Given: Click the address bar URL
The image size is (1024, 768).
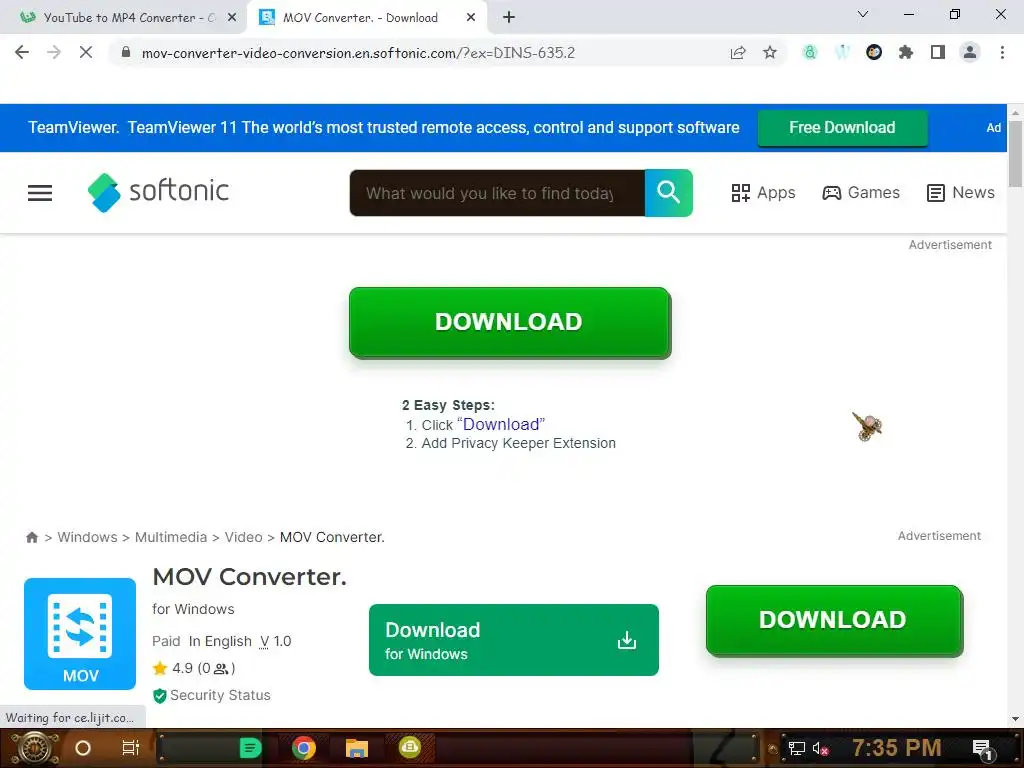Looking at the screenshot, I should pyautogui.click(x=358, y=53).
